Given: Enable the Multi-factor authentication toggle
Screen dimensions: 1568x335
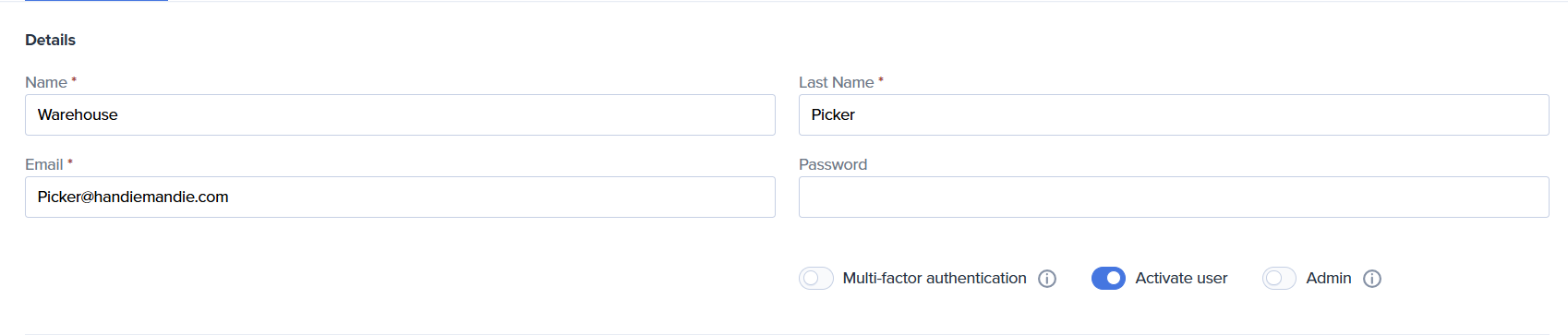Looking at the screenshot, I should click(816, 278).
